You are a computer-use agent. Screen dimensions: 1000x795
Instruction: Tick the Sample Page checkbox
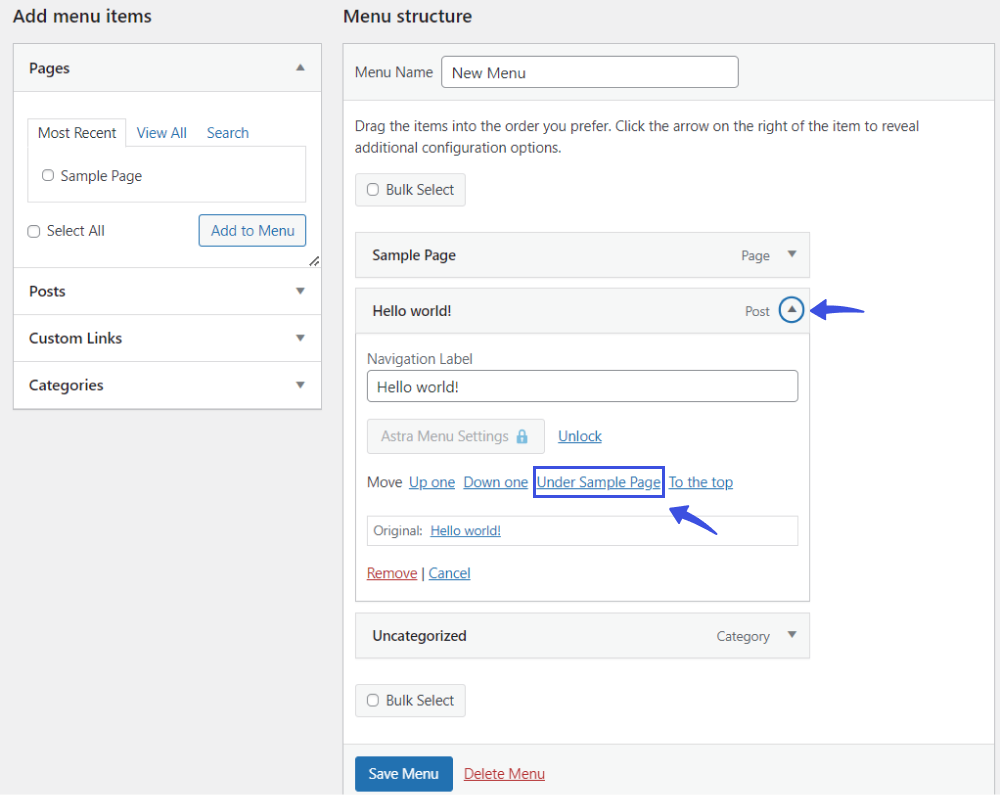(x=48, y=175)
